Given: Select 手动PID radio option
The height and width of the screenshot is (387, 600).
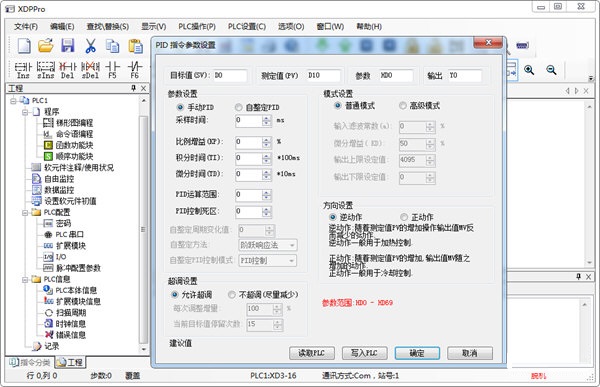Looking at the screenshot, I should click(x=180, y=107).
